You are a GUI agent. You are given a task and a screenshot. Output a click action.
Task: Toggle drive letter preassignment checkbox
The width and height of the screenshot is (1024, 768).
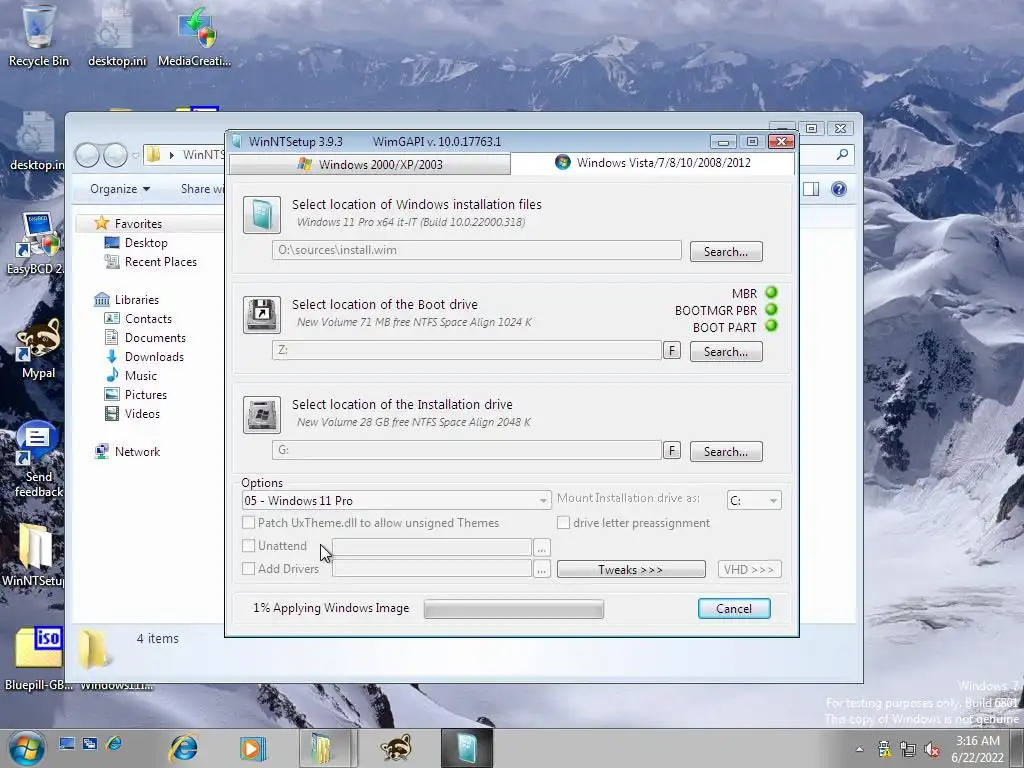point(563,522)
